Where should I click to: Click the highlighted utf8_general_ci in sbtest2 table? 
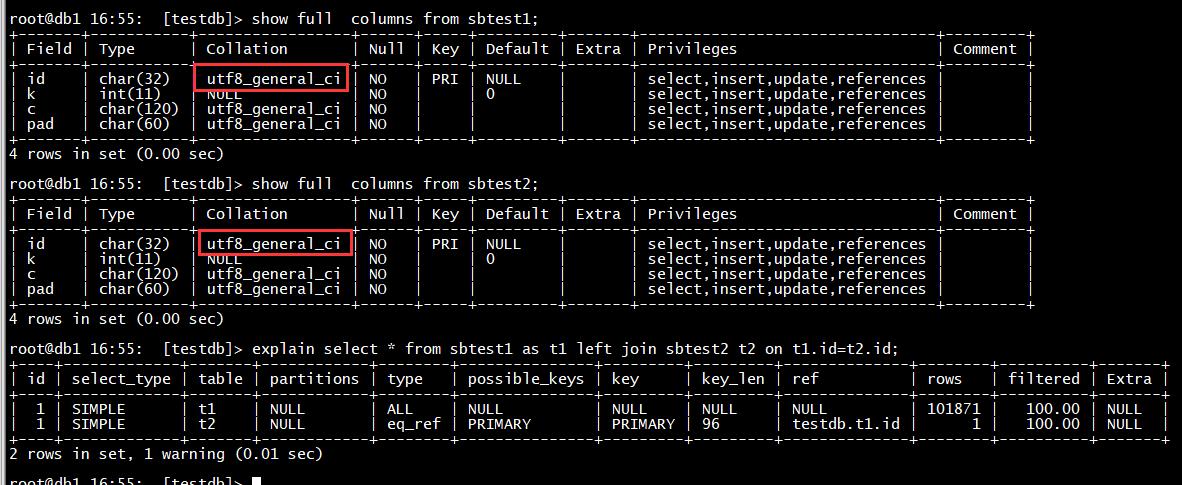click(275, 243)
